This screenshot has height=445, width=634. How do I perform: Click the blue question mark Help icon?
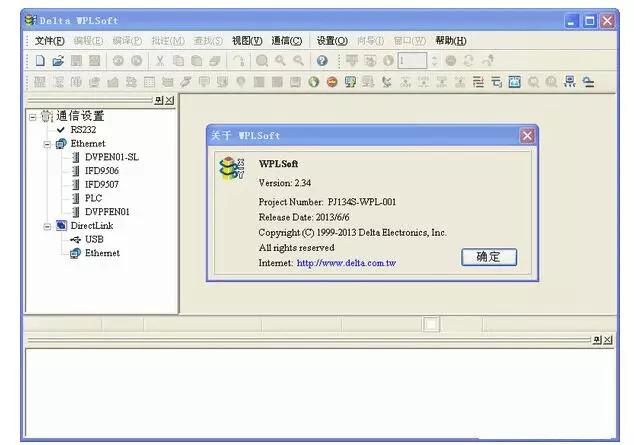point(322,61)
